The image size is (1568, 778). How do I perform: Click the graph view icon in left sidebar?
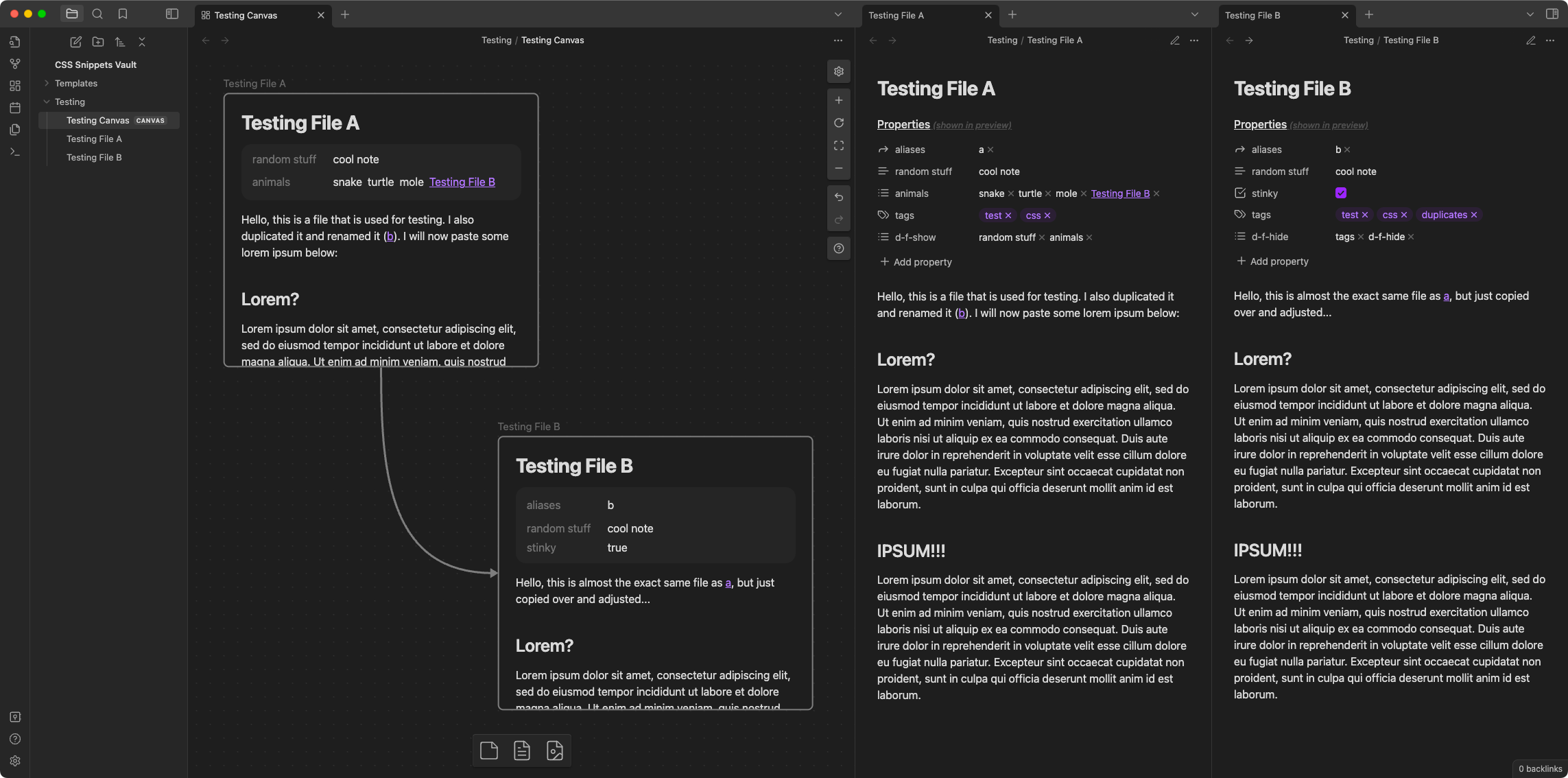[14, 63]
